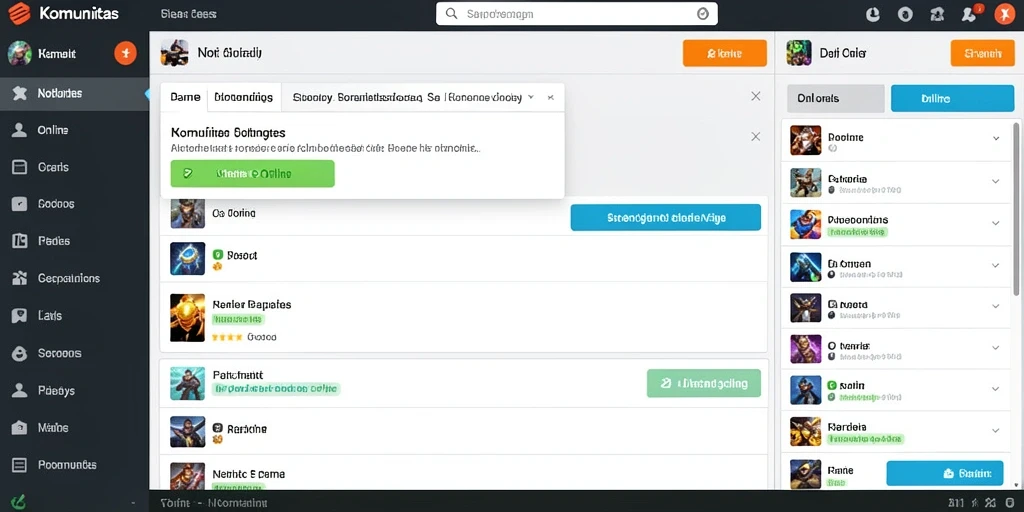Open the dropdown arrow in the popup tab bar
This screenshot has width=1024, height=512.
click(x=531, y=97)
